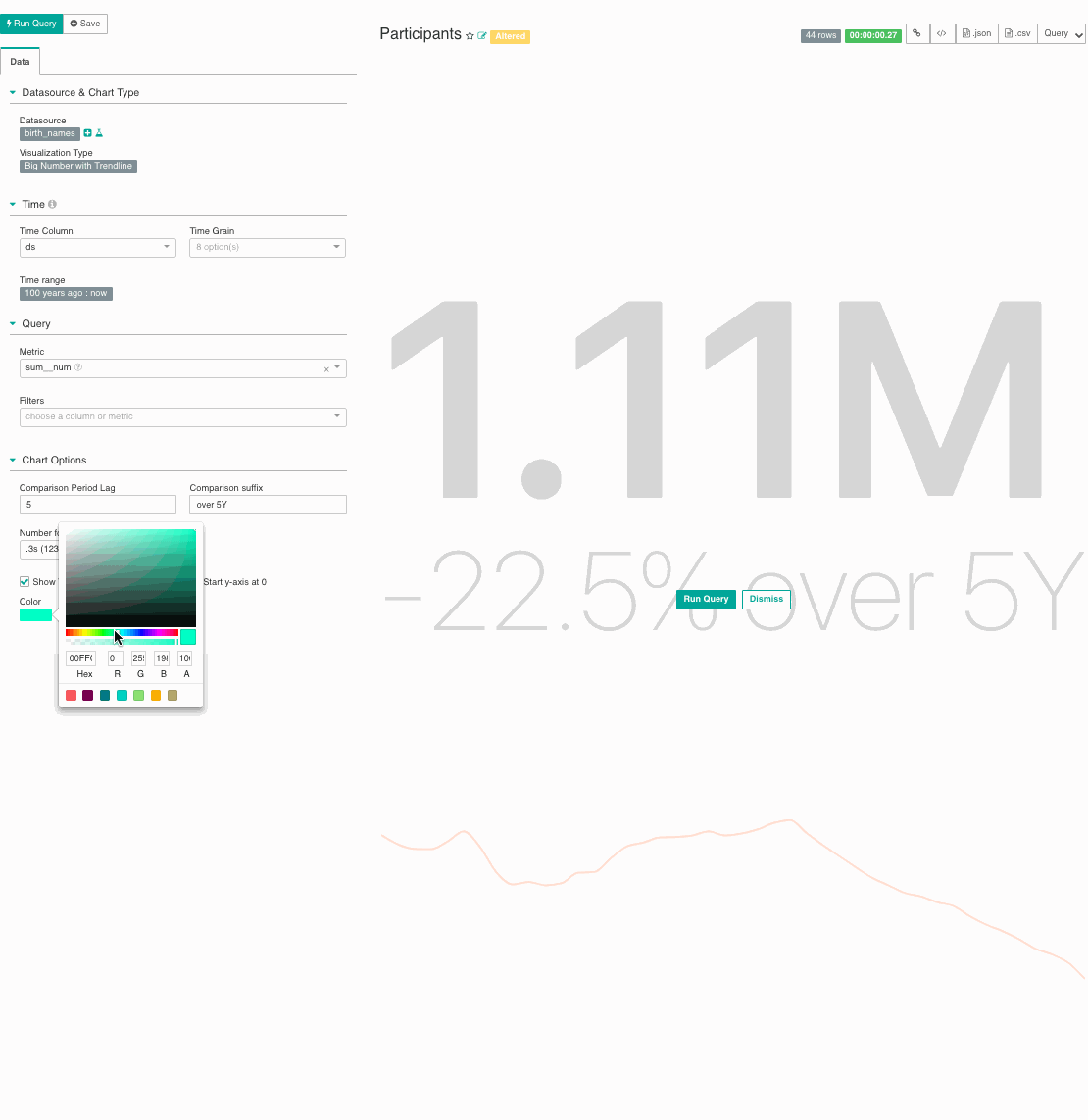1088x1120 pixels.
Task: Focus the R value input
Action: pos(115,657)
